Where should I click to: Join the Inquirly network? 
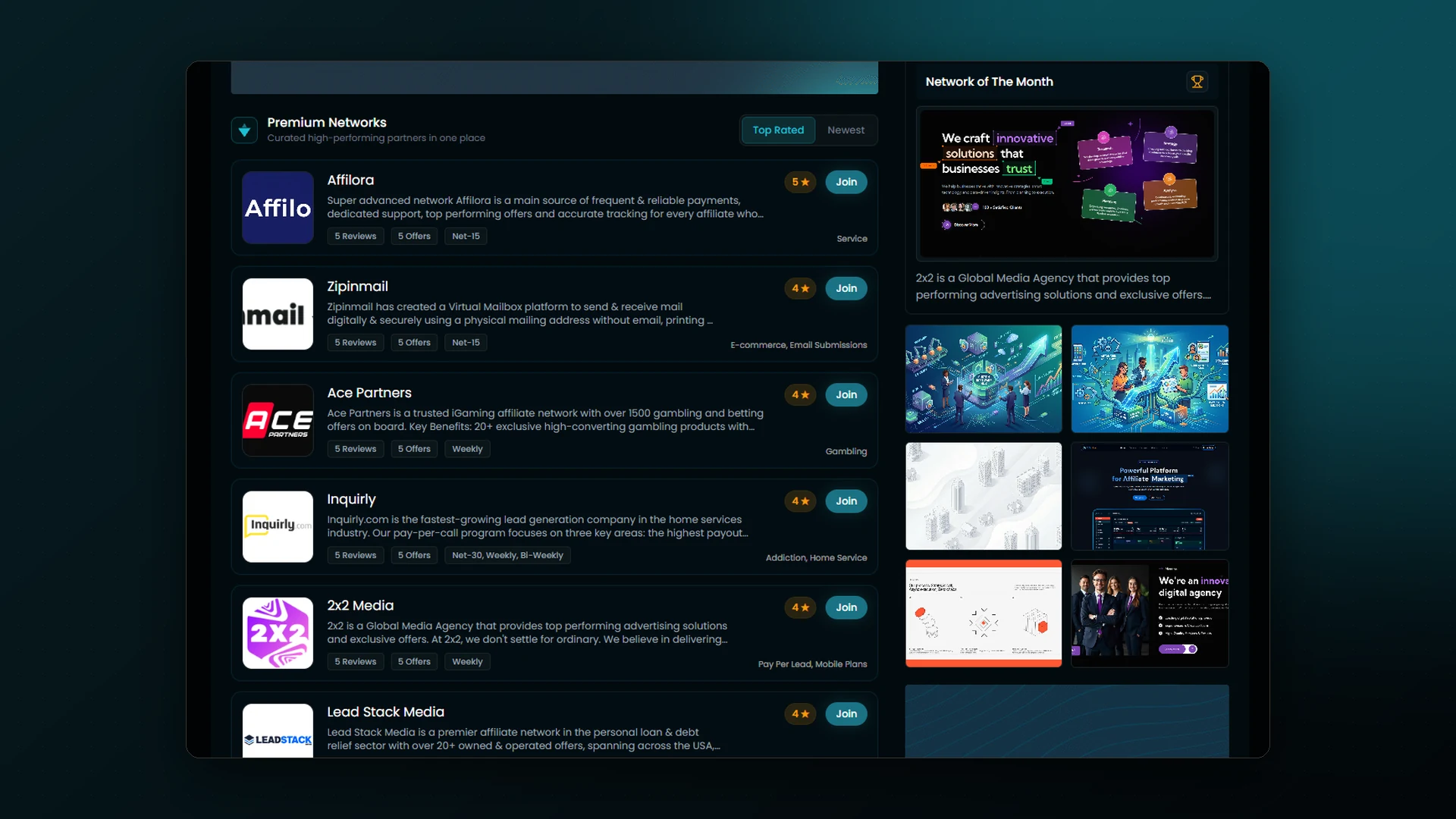pyautogui.click(x=846, y=501)
